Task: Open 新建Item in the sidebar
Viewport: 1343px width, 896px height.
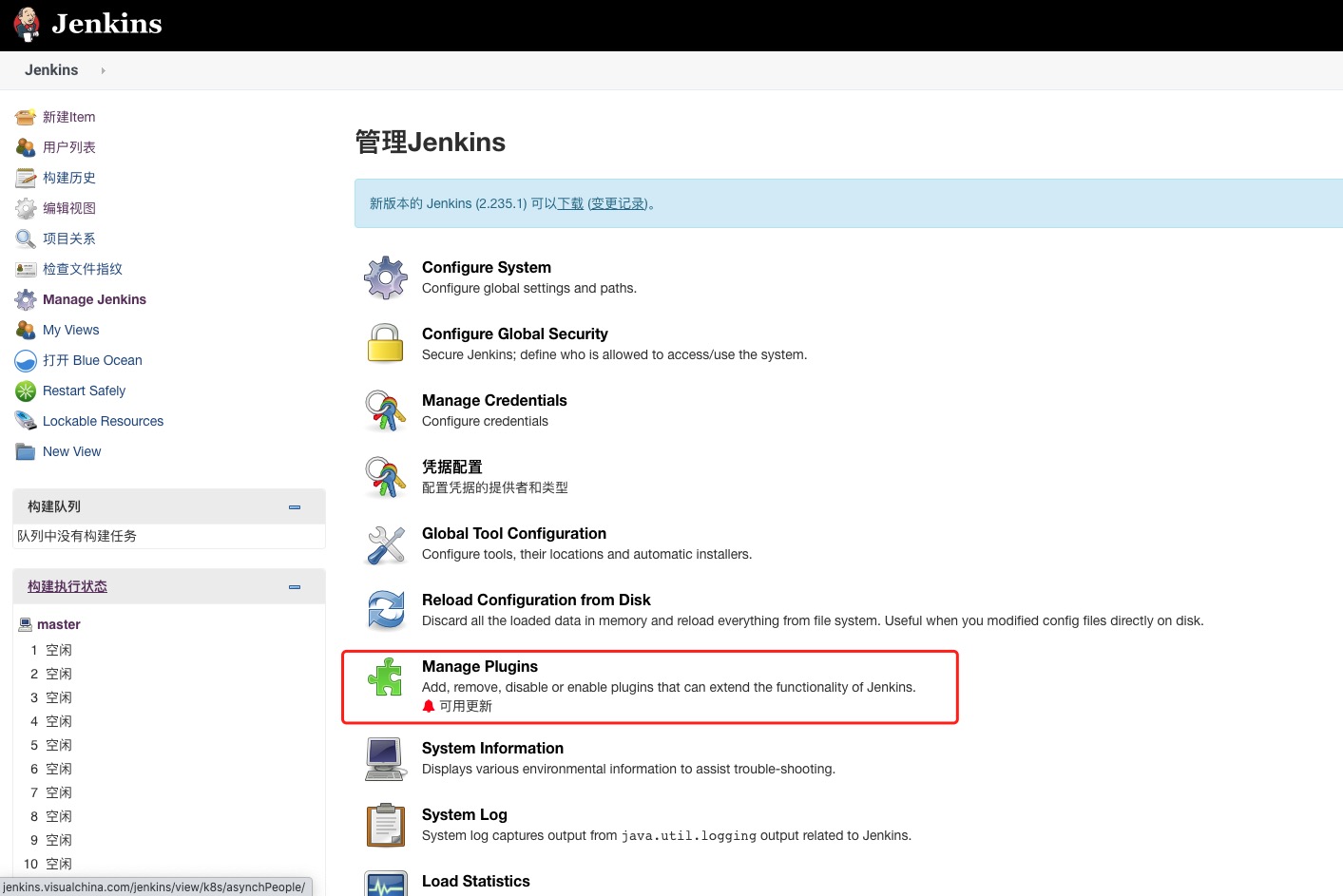Action: coord(68,117)
